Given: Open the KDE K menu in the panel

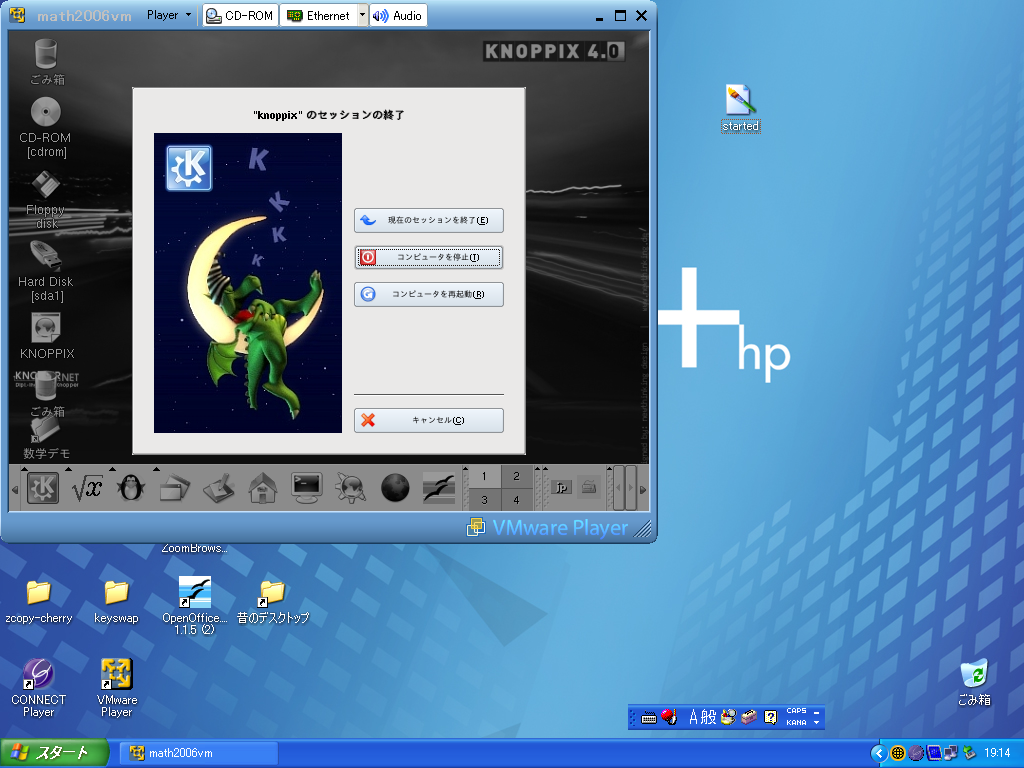Looking at the screenshot, I should tap(43, 488).
